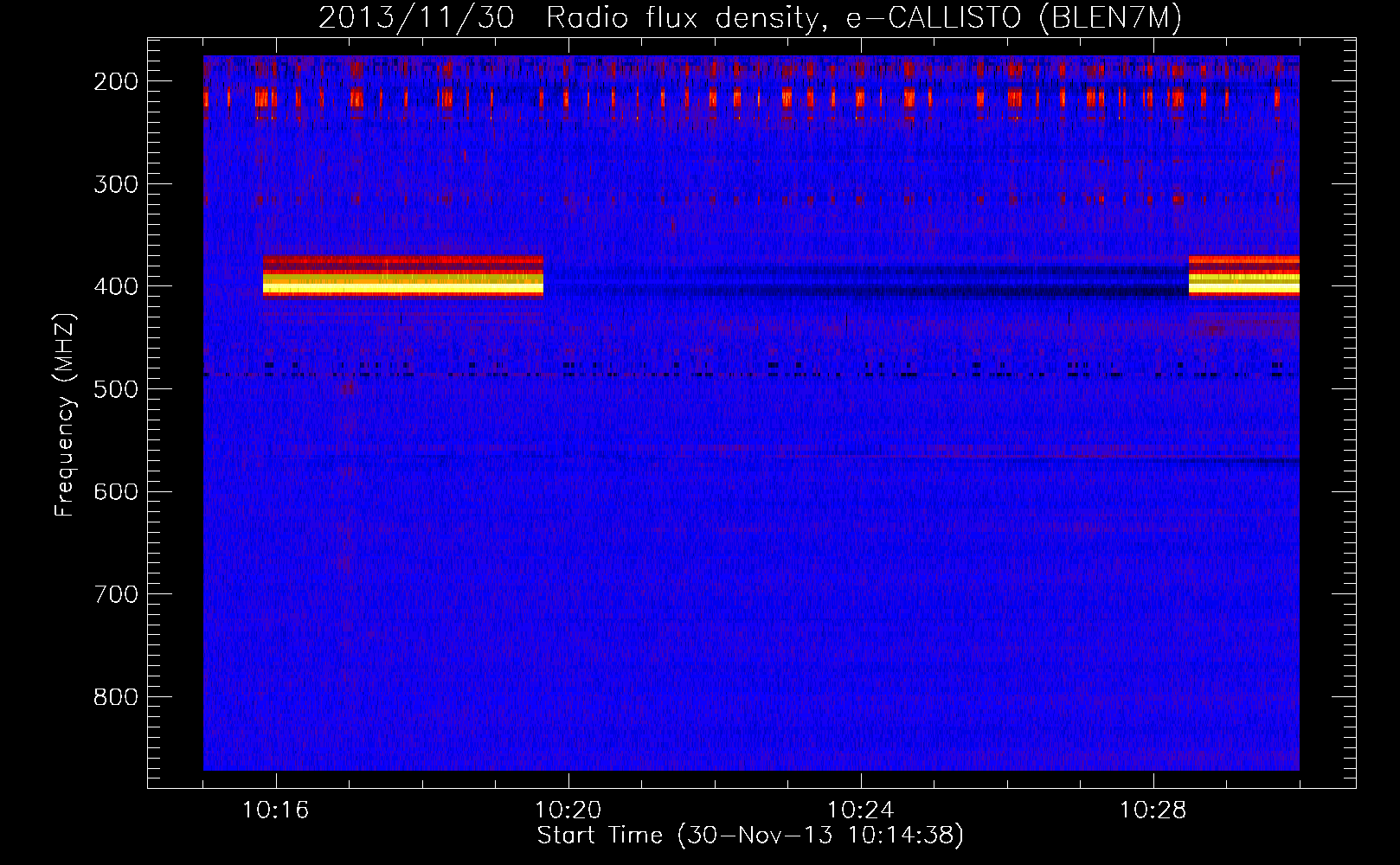Click the plot title "Radio flux density, e-CALLISTO (BLEN7M)"

864,18
